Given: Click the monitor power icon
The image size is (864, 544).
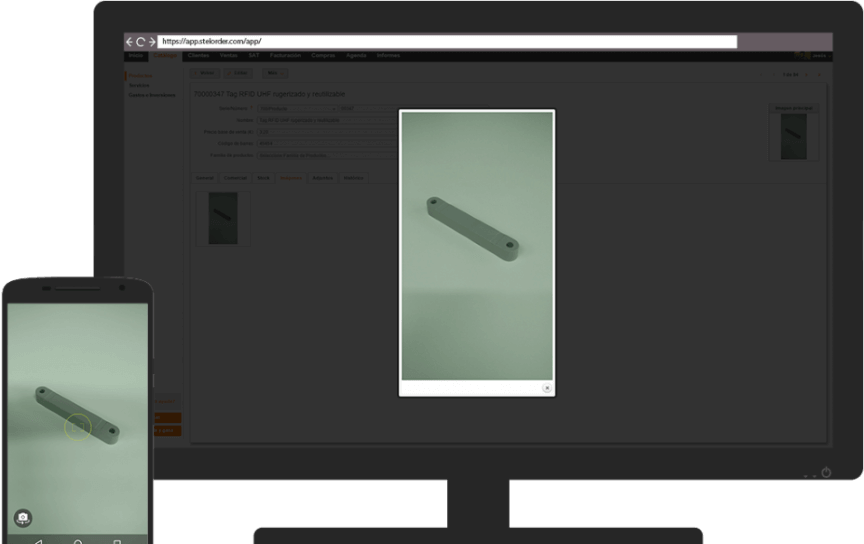Looking at the screenshot, I should (826, 472).
